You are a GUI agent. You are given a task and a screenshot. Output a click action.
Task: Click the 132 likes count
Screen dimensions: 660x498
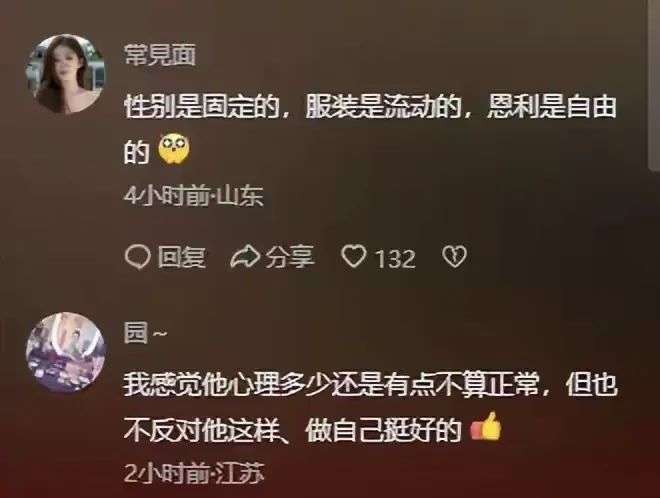(395, 258)
